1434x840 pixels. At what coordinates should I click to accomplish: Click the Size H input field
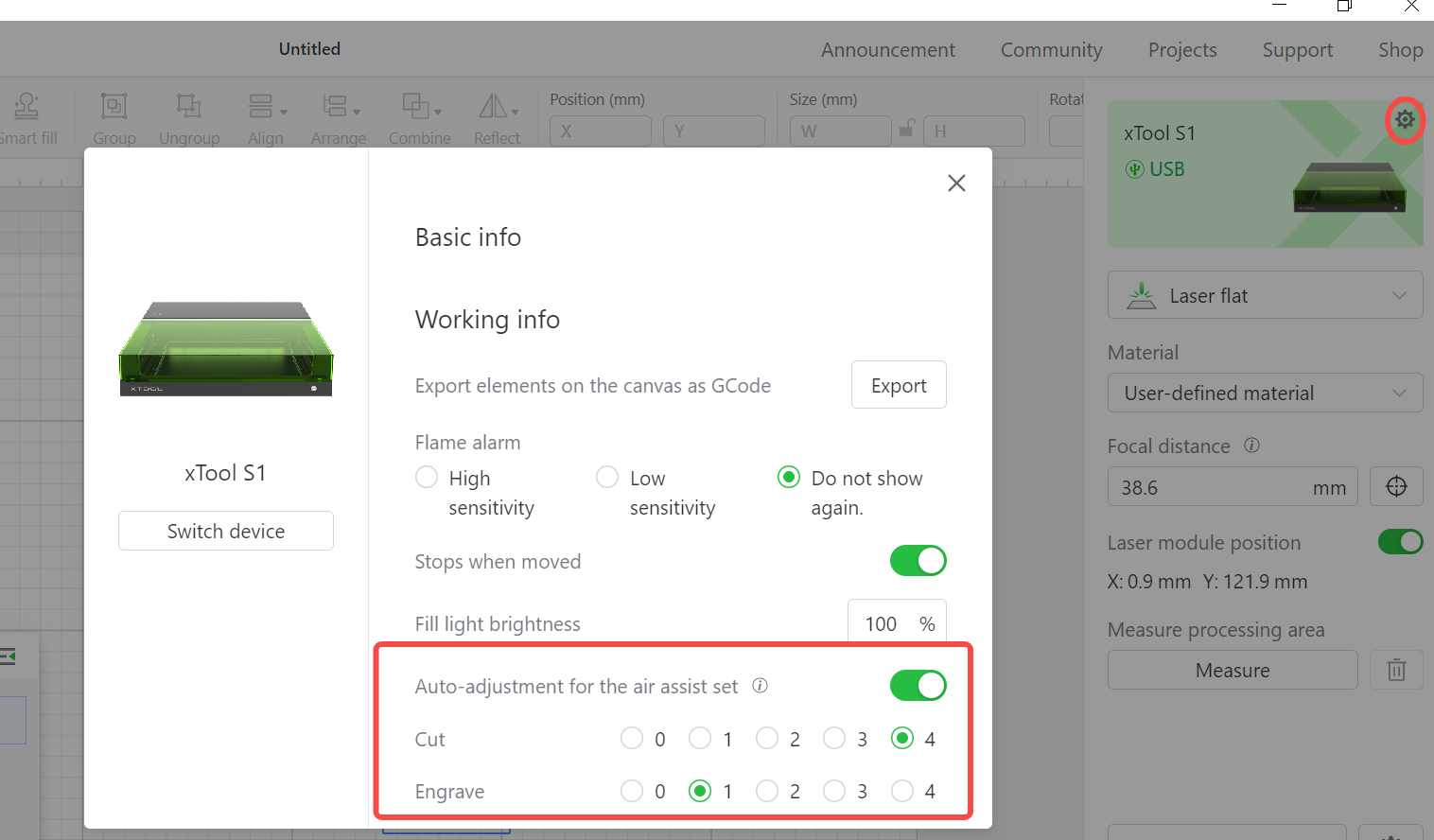pos(974,131)
